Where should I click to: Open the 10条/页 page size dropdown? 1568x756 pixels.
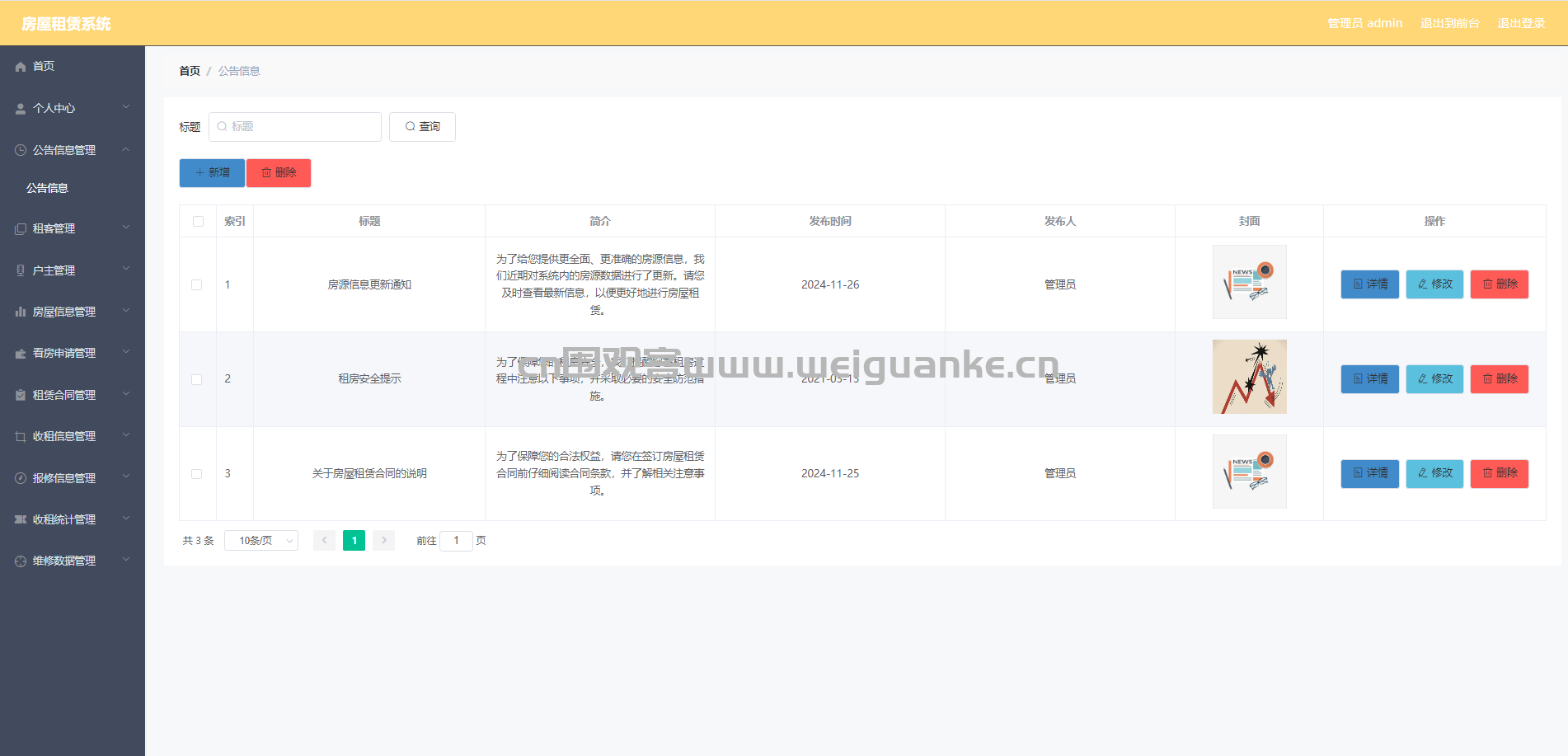tap(261, 540)
